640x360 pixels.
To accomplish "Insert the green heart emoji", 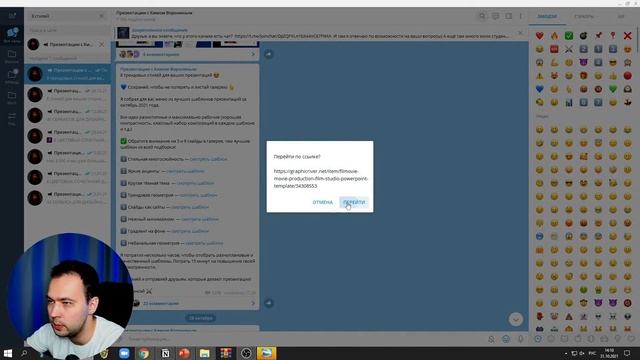I will pyautogui.click(x=613, y=89).
